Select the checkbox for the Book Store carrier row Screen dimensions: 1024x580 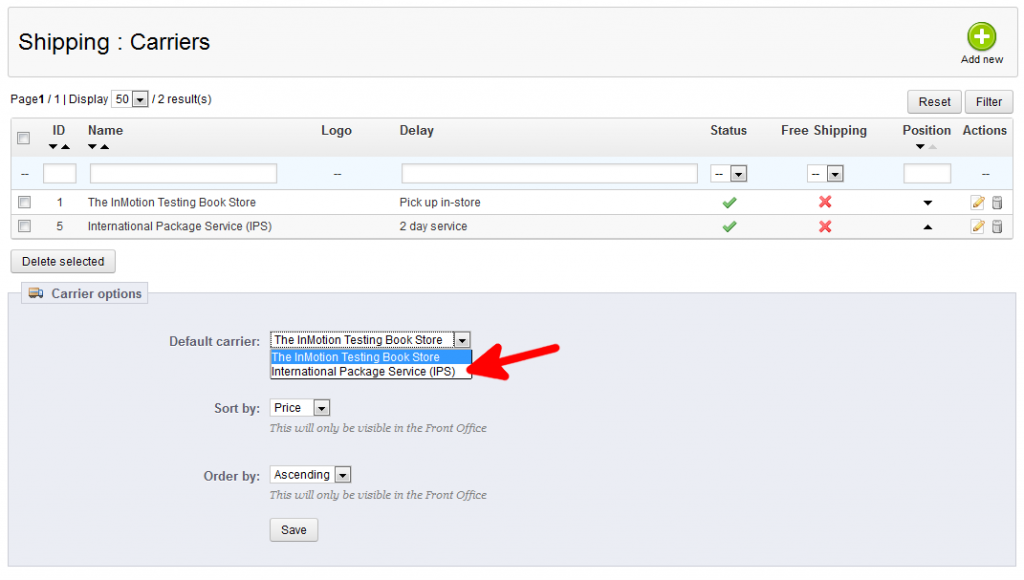[x=24, y=200]
